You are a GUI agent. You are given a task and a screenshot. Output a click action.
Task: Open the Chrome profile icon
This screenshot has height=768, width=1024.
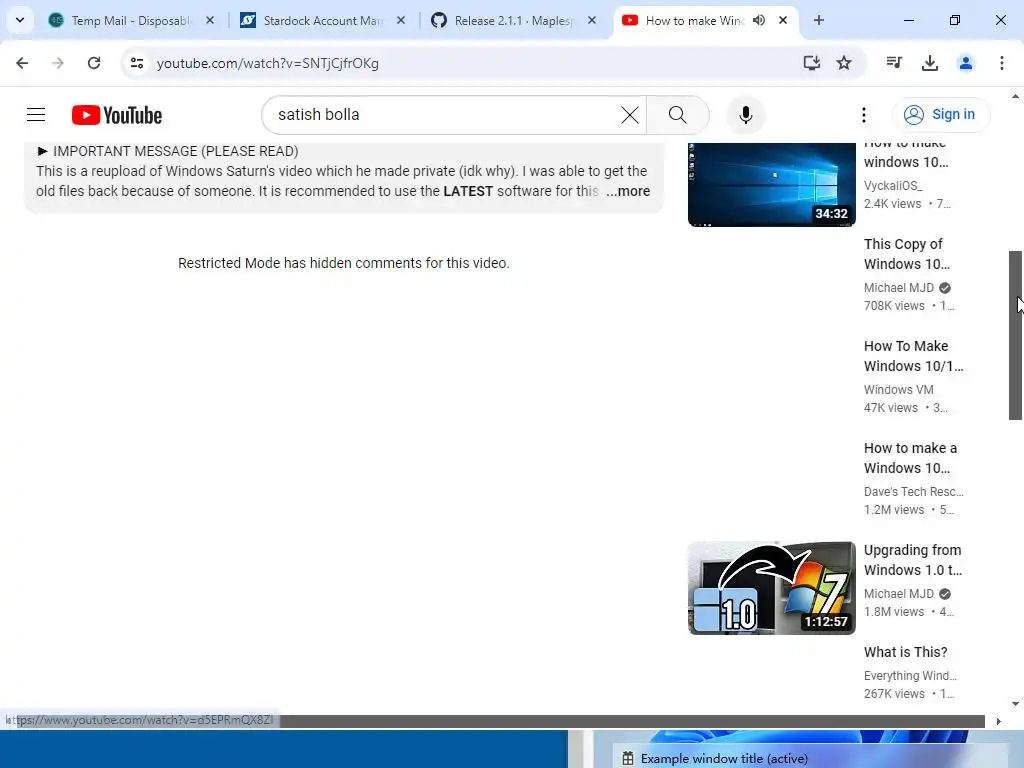[965, 63]
